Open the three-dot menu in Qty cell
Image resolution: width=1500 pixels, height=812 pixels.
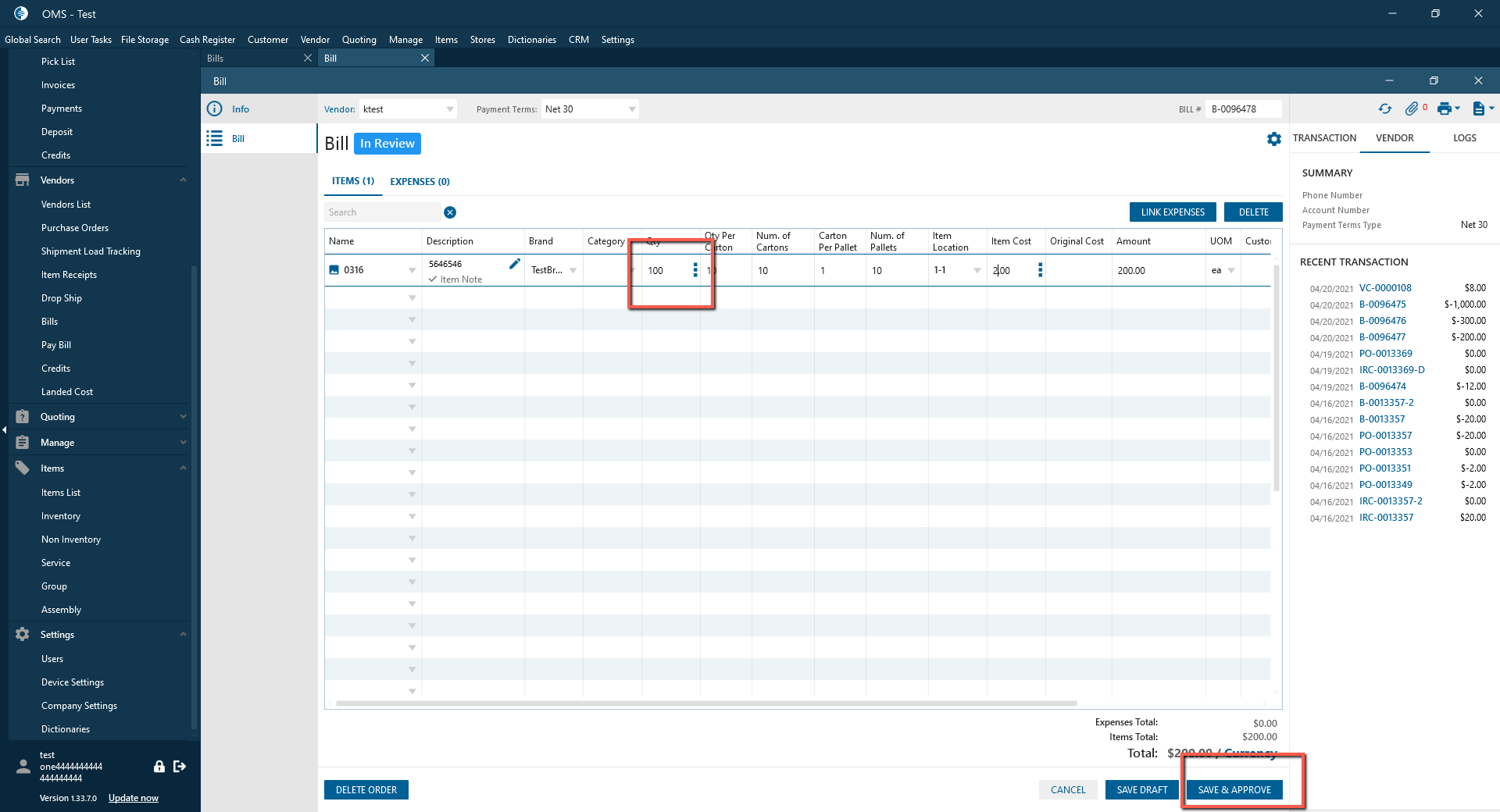click(695, 270)
